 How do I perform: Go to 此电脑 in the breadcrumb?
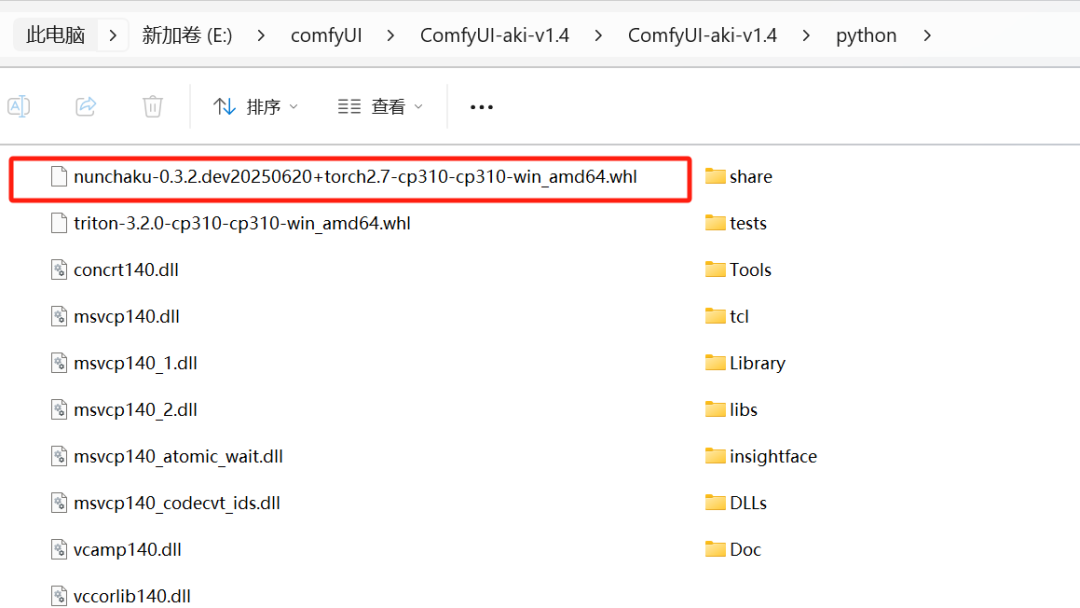[55, 35]
